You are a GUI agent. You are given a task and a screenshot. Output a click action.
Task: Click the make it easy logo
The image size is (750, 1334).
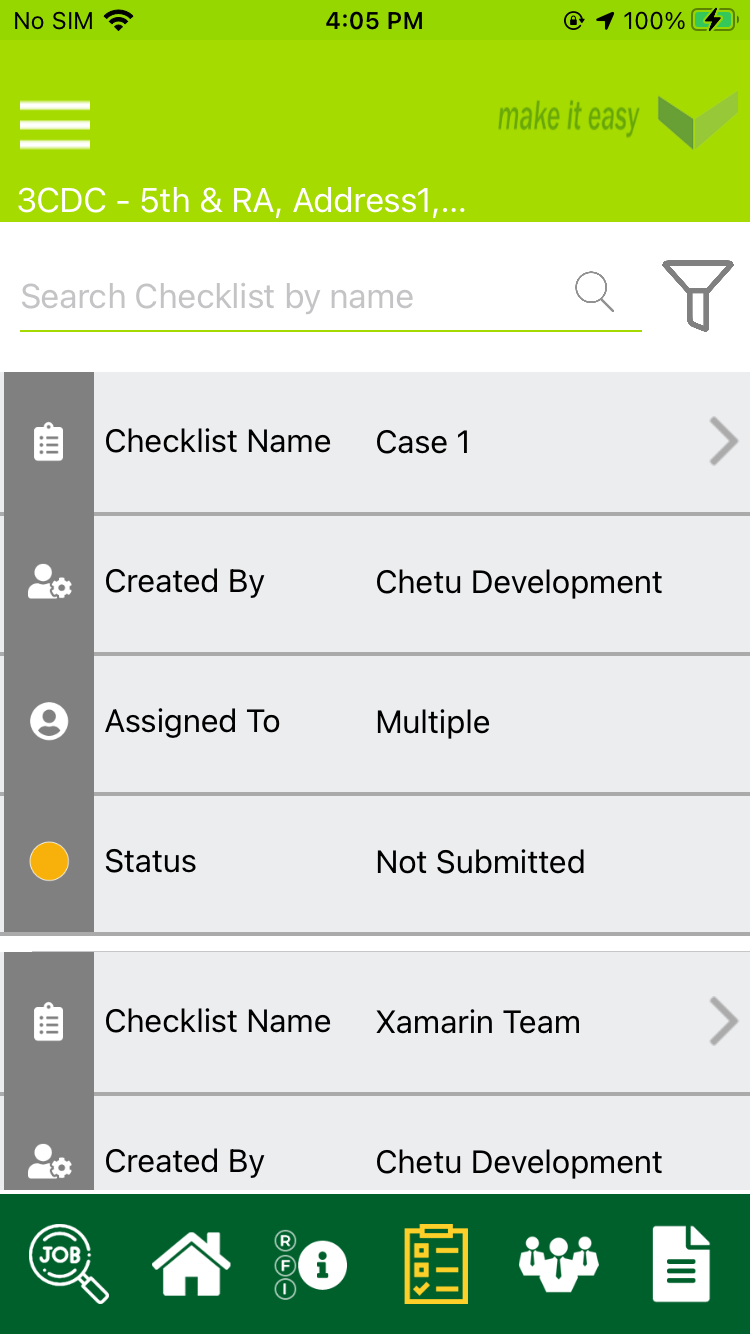[617, 120]
